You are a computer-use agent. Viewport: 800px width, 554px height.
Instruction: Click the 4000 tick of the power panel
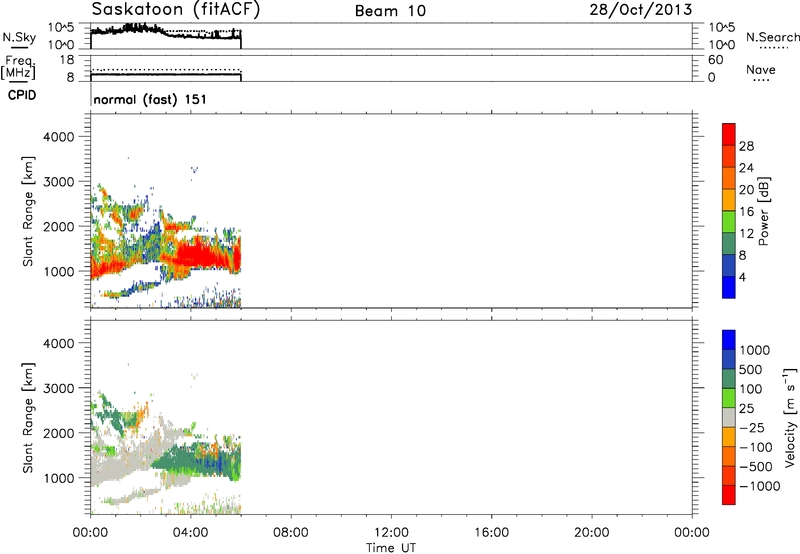58,137
